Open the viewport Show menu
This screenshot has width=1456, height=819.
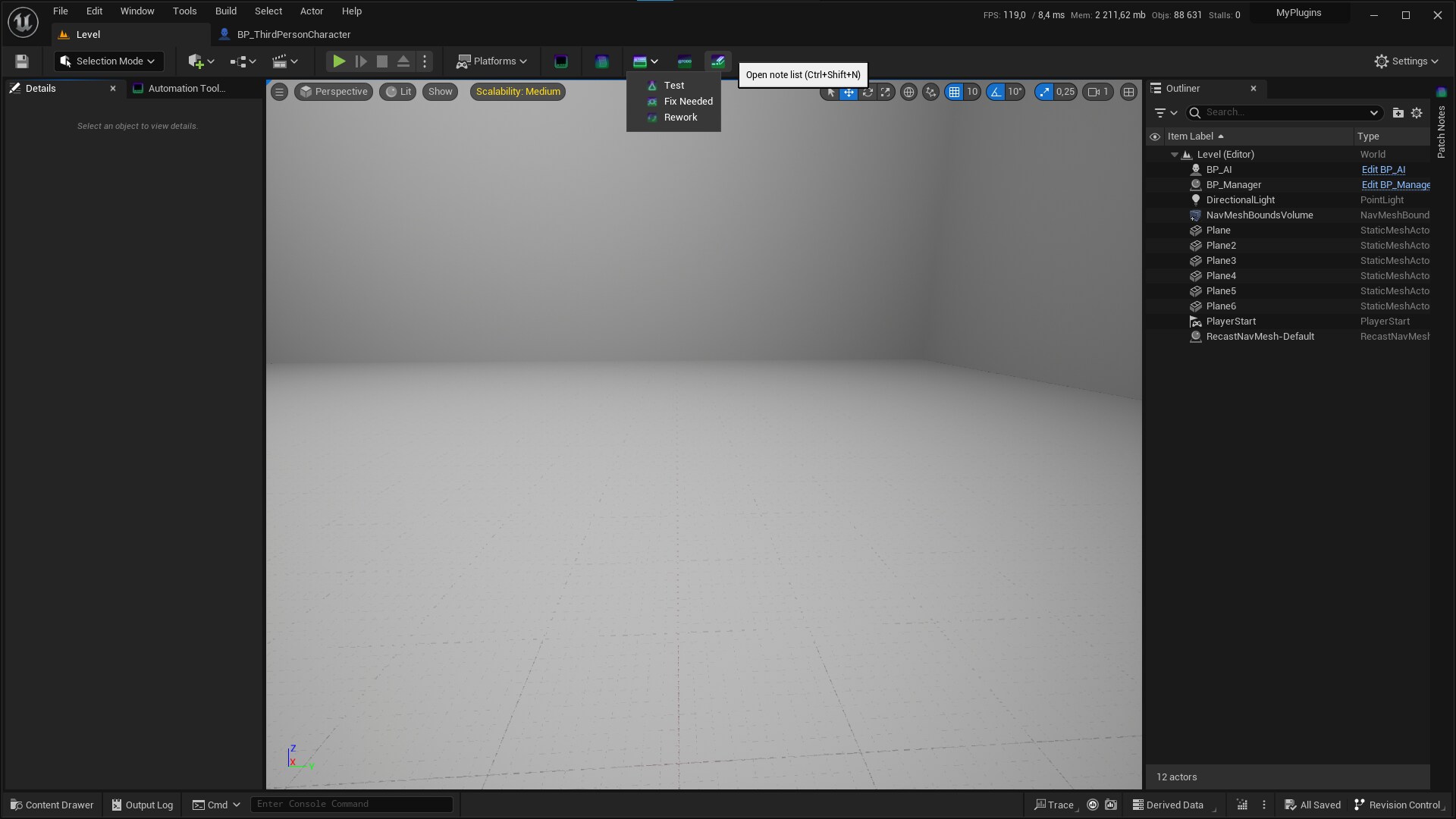[x=440, y=92]
